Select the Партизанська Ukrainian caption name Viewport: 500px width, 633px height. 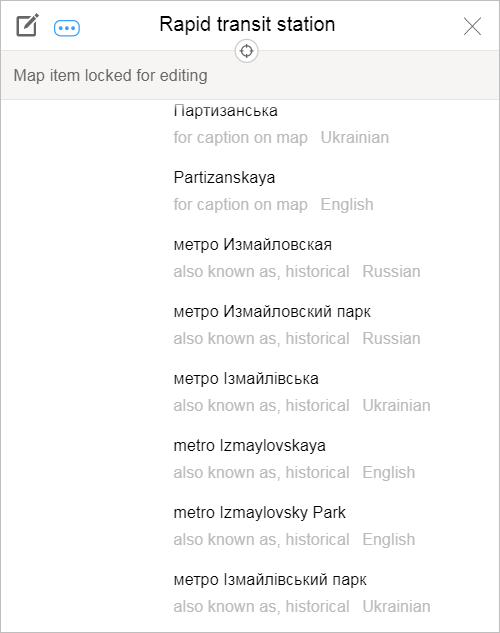click(226, 111)
